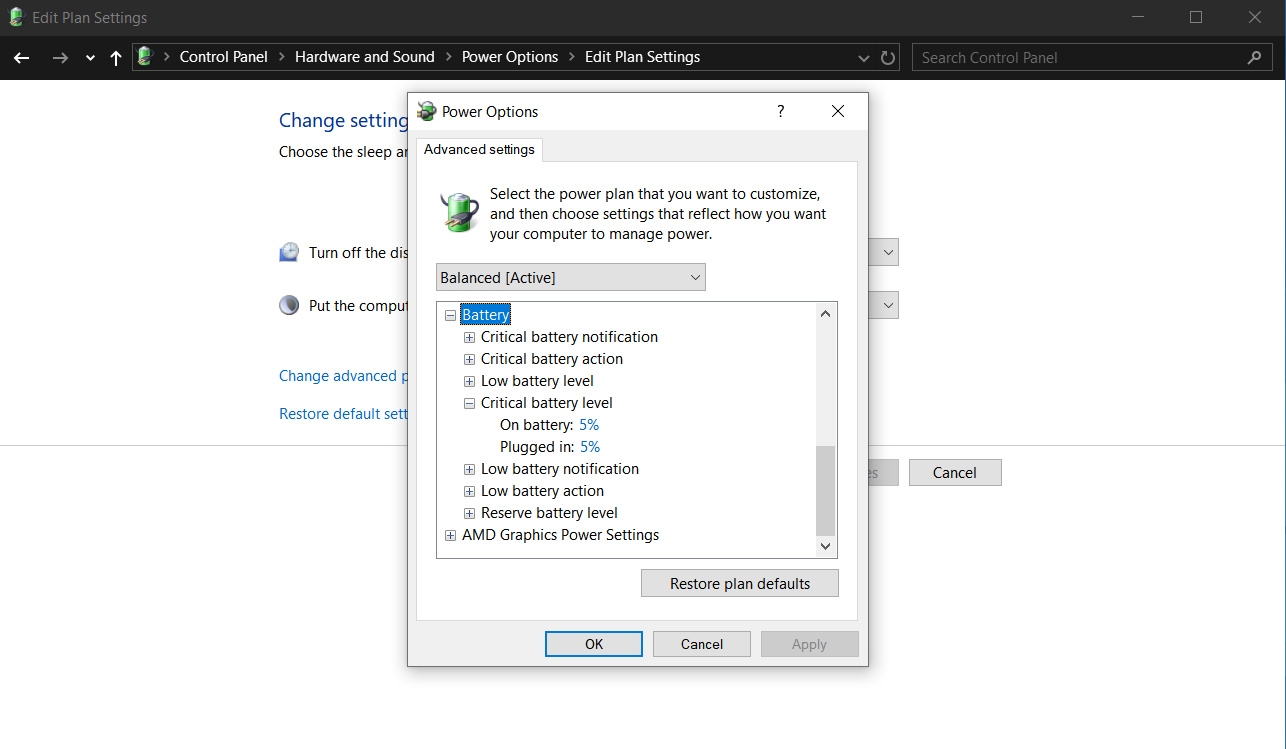Select Critical battery action label

pyautogui.click(x=551, y=359)
